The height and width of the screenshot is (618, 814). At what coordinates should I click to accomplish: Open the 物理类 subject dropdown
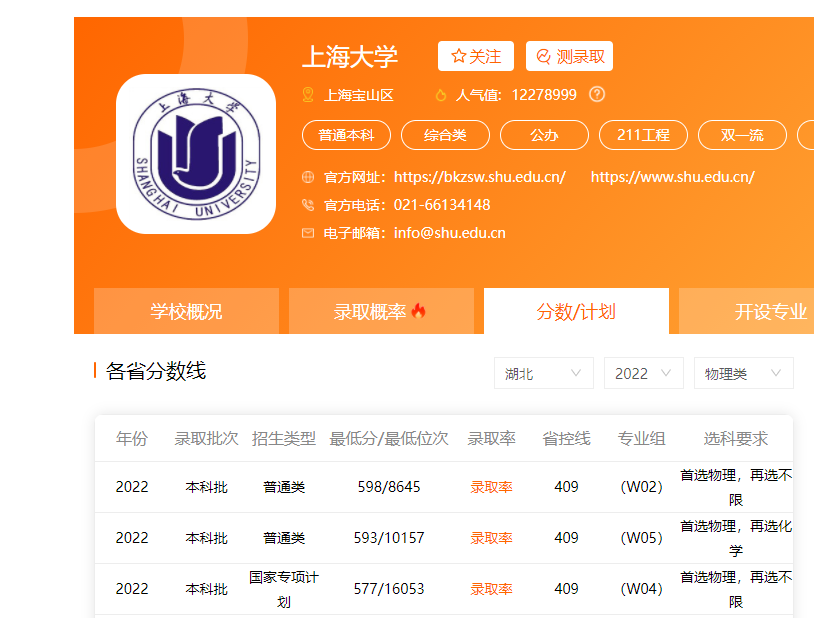pyautogui.click(x=743, y=373)
